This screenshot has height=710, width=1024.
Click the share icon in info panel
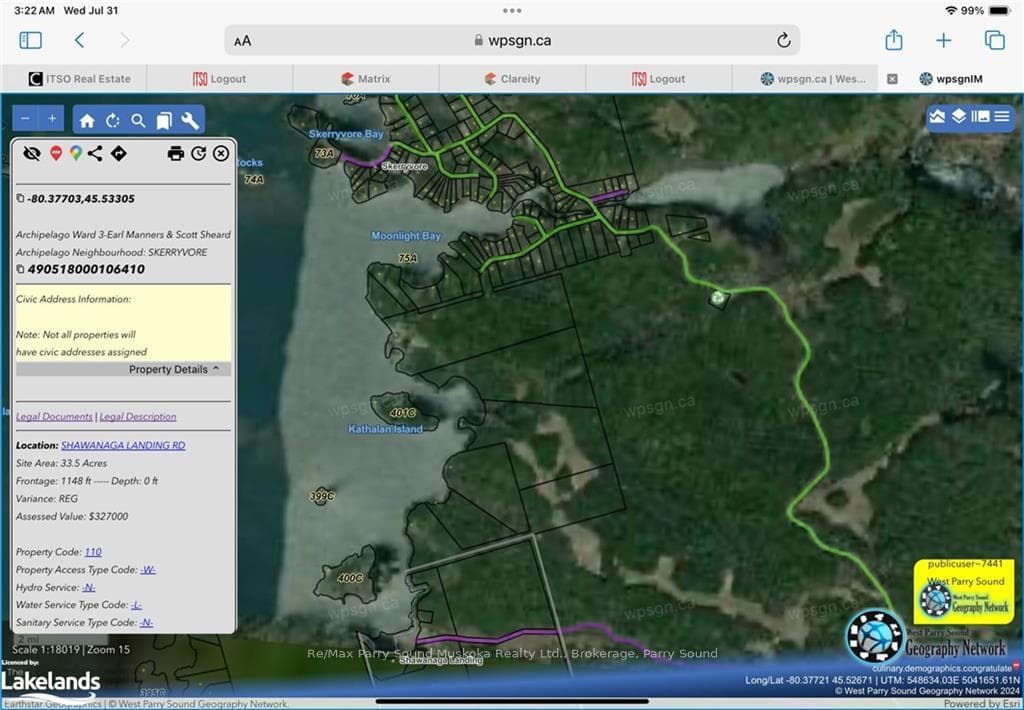tap(95, 153)
